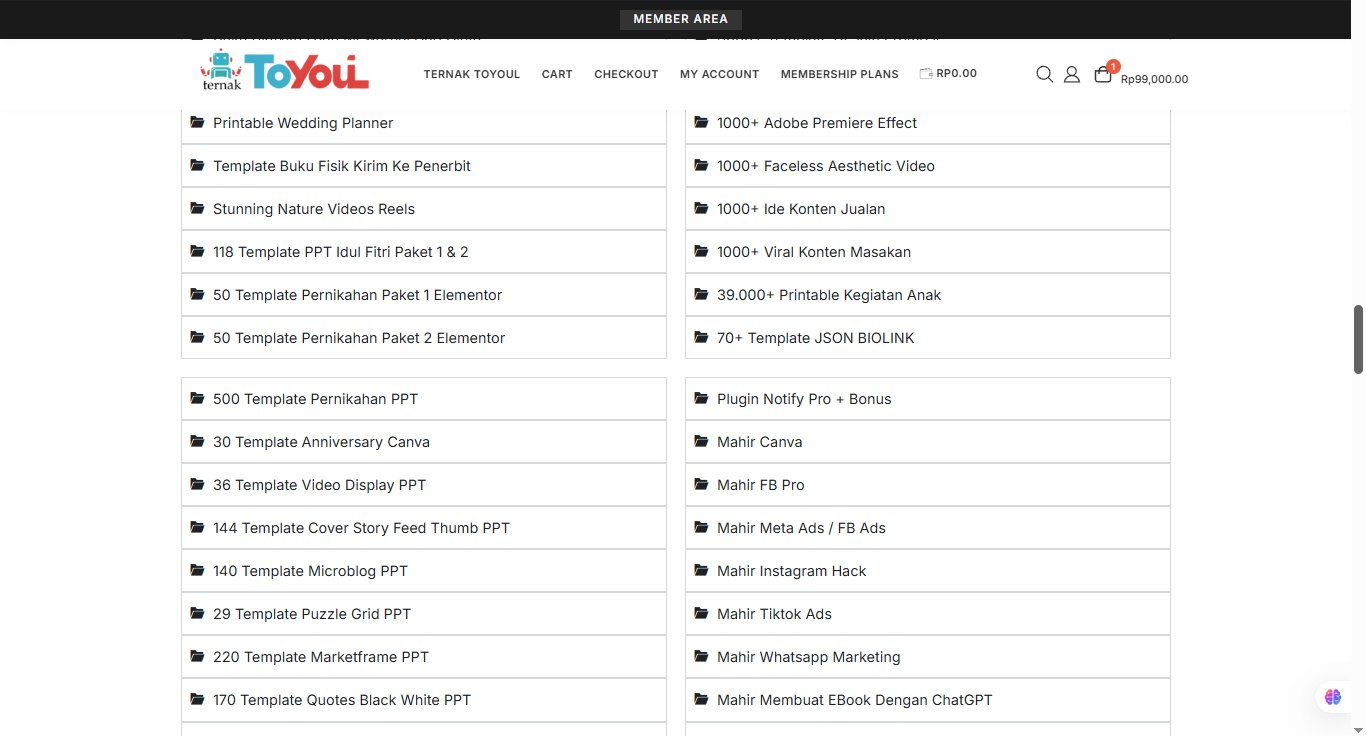The width and height of the screenshot is (1366, 736).
Task: Click folder icon beside 220 Template Marketframe PPT
Action: (x=197, y=657)
